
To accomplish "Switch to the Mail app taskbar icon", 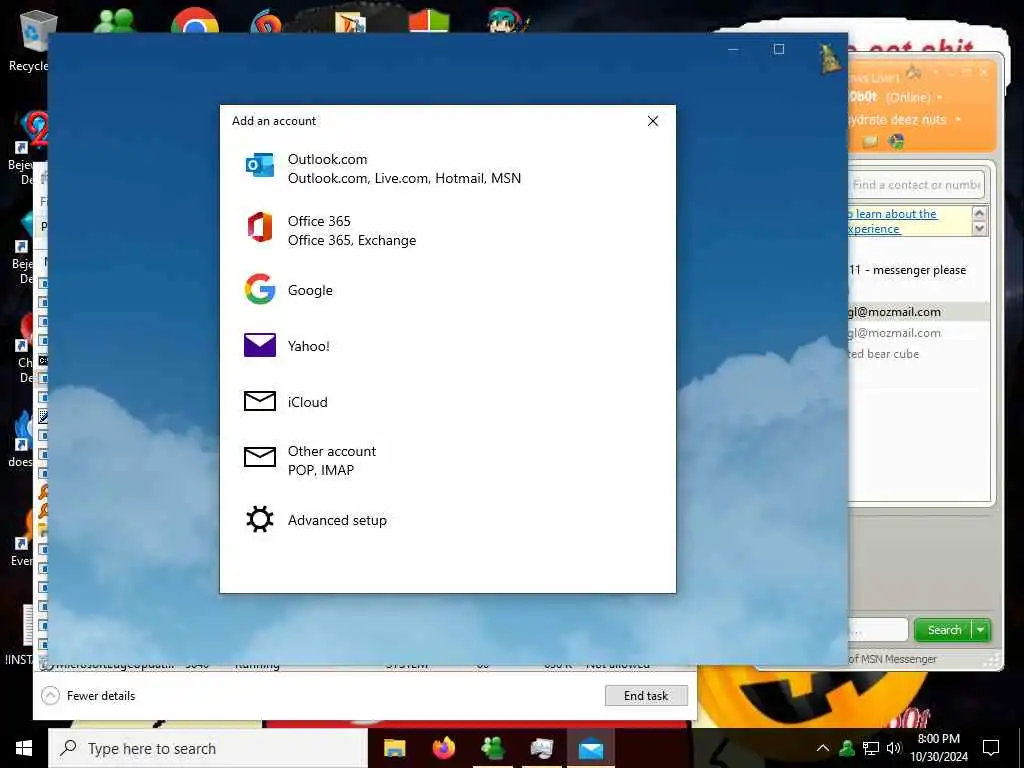I will (590, 748).
